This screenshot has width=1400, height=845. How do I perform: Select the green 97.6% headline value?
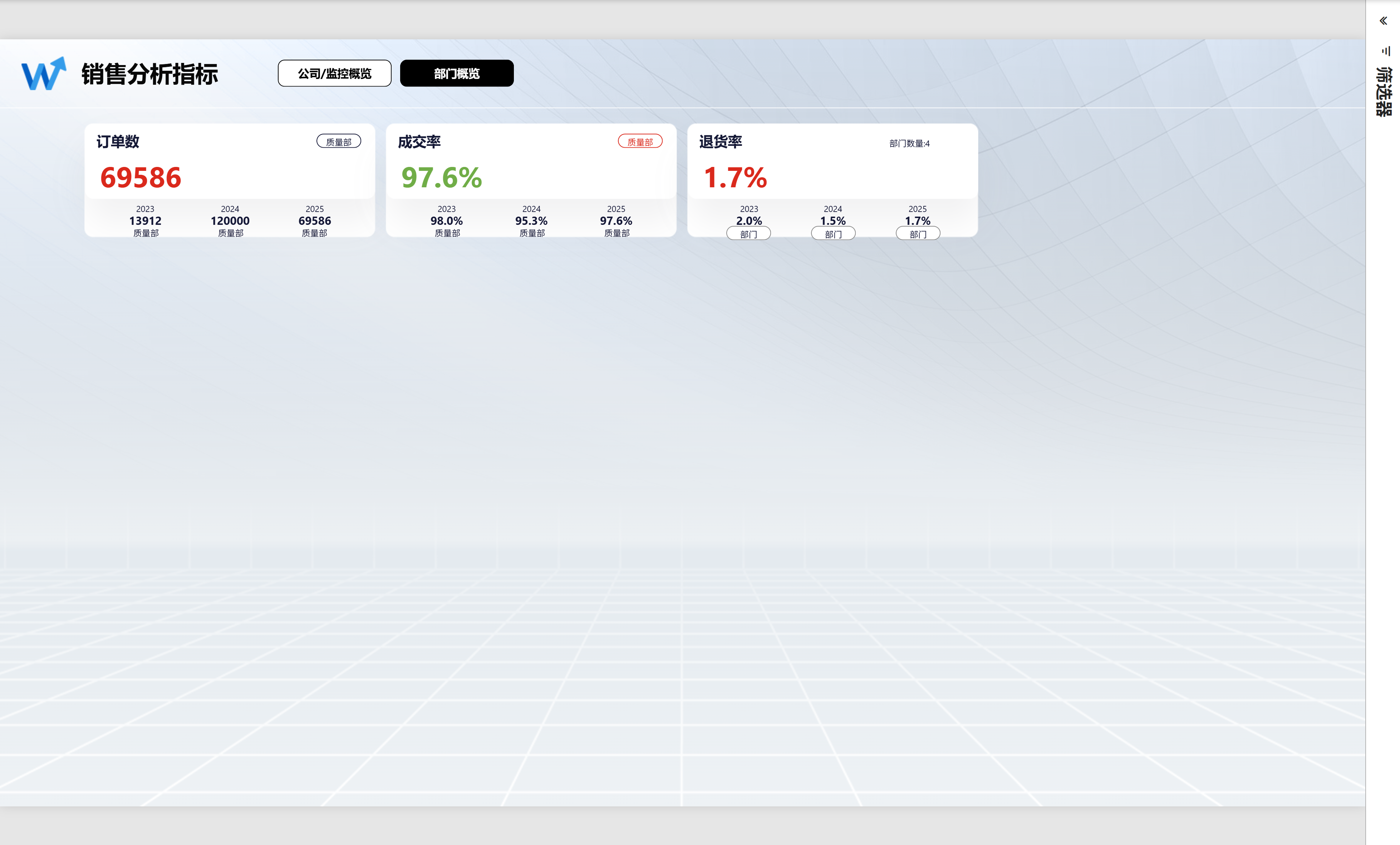442,178
